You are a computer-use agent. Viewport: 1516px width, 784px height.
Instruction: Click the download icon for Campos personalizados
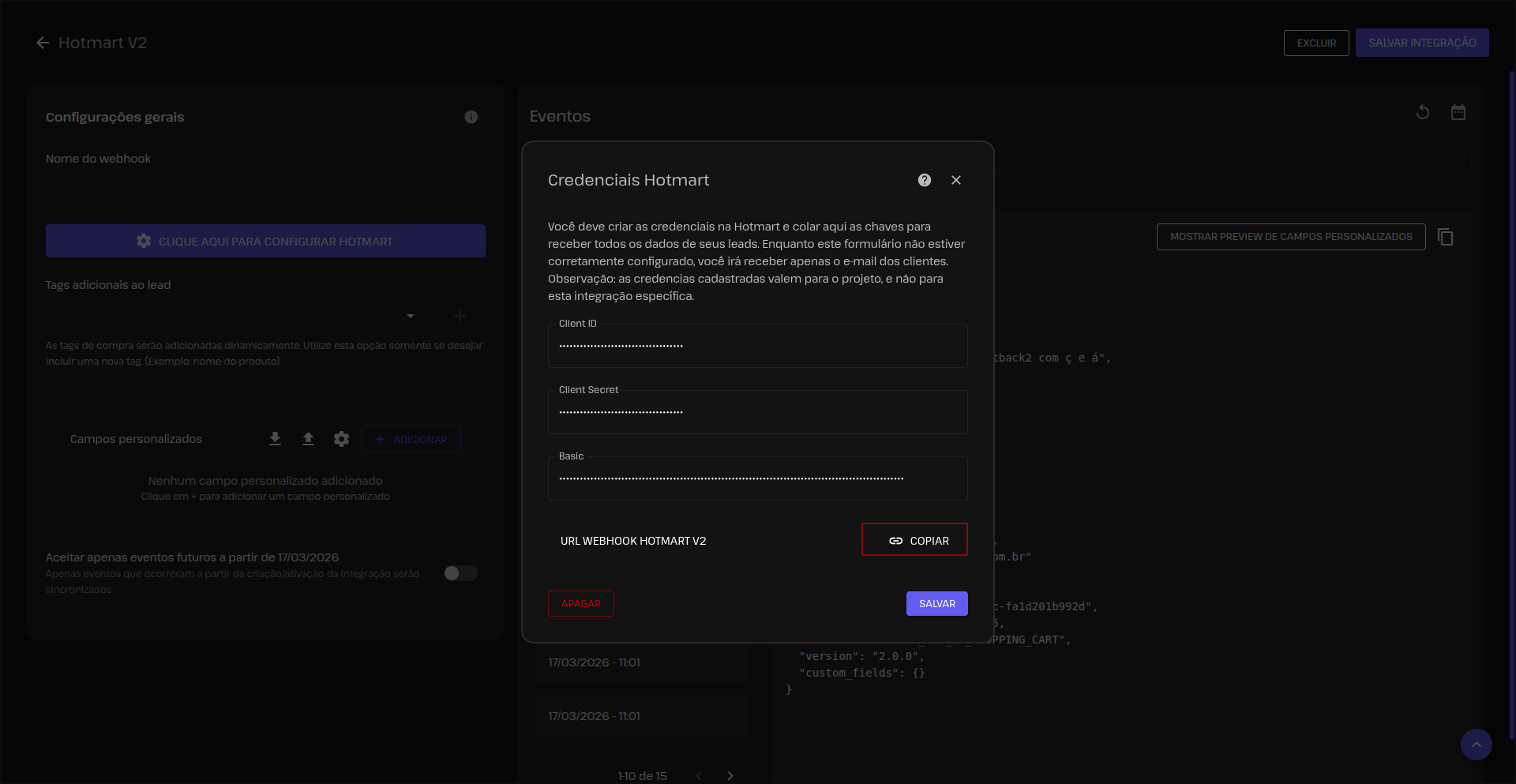point(275,439)
